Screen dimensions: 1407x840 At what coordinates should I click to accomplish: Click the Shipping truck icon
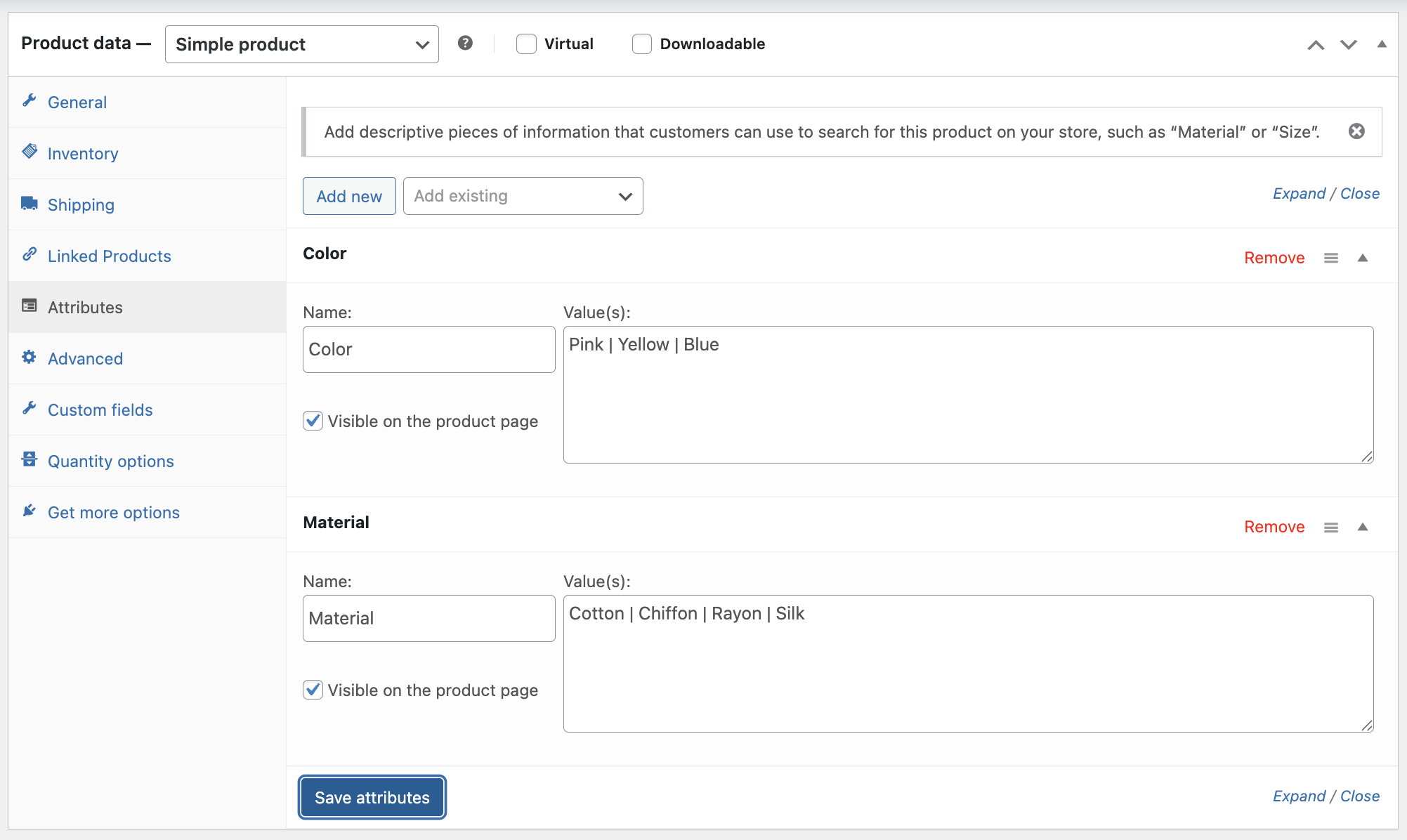click(30, 204)
